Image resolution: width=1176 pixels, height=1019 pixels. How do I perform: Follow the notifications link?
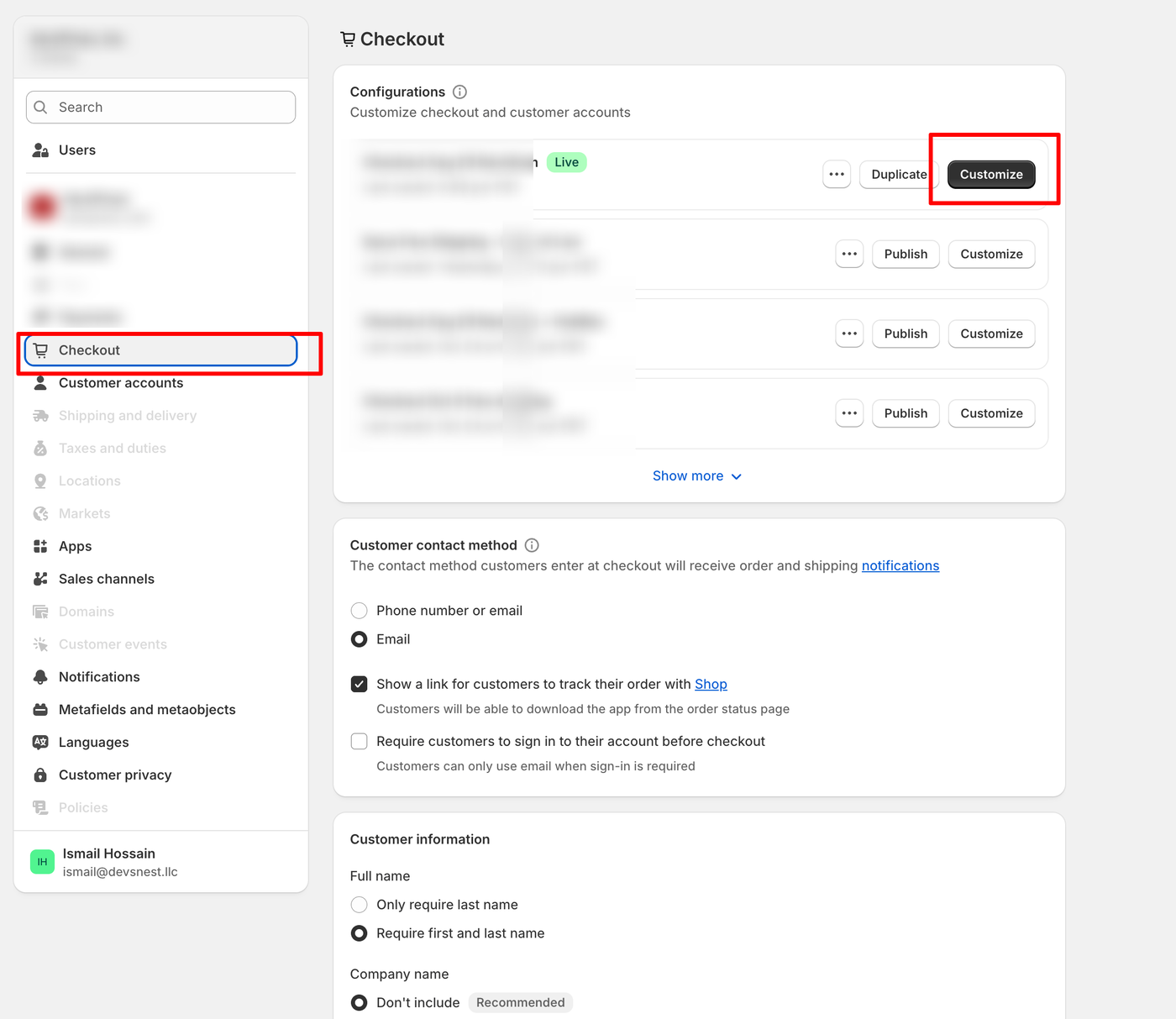click(x=900, y=566)
